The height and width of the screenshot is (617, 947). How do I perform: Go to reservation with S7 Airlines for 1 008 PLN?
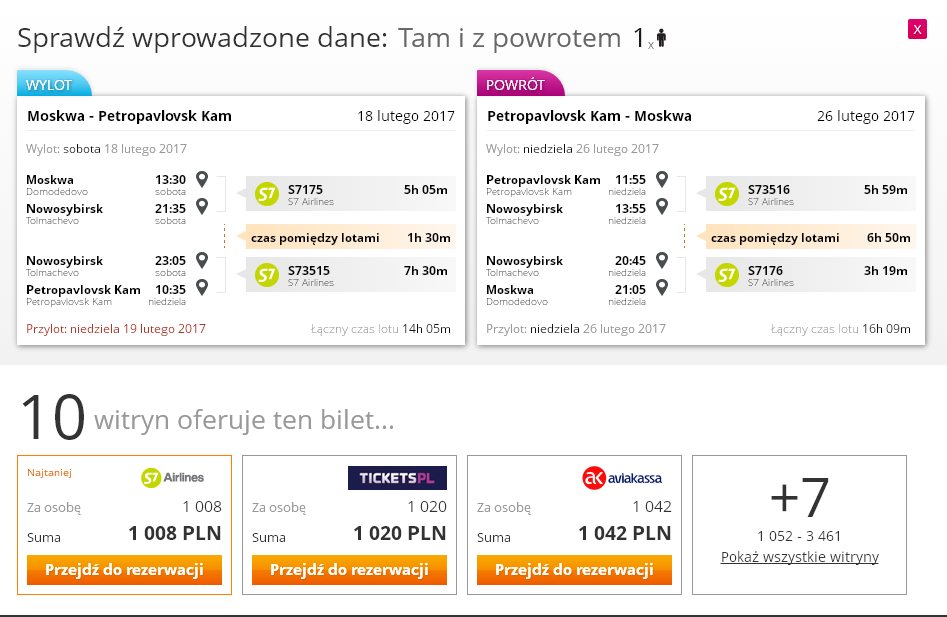124,570
